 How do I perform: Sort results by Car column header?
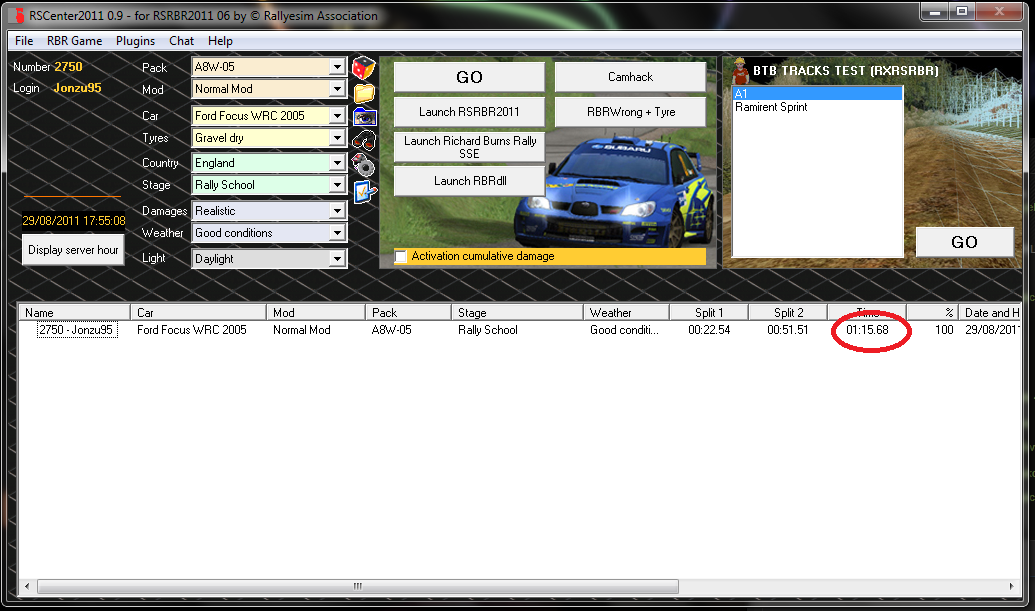[198, 313]
